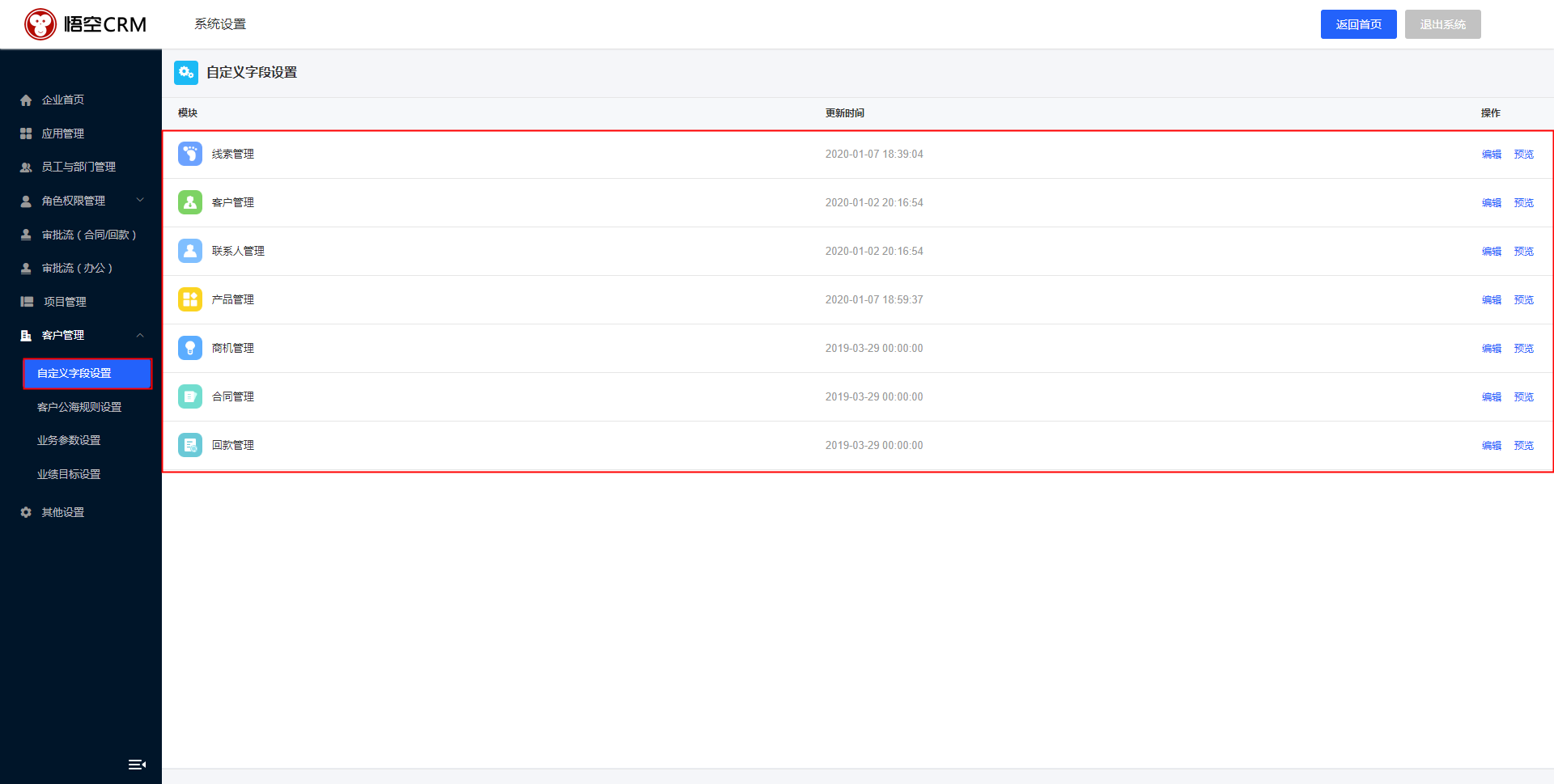Click 预览 for 线索管理
The image size is (1554, 784).
click(1524, 154)
